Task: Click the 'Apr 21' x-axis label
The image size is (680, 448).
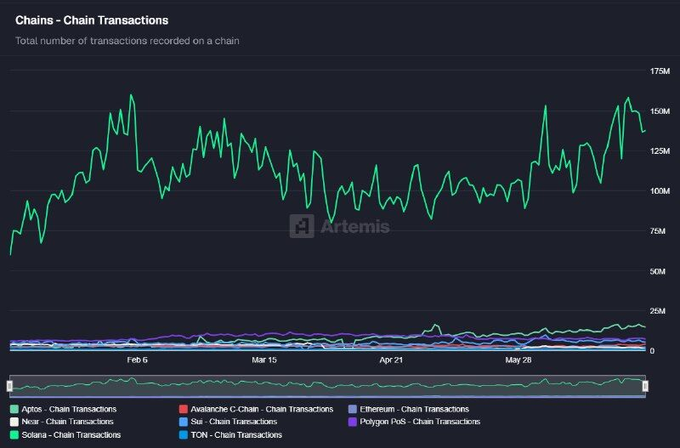Action: coord(391,360)
